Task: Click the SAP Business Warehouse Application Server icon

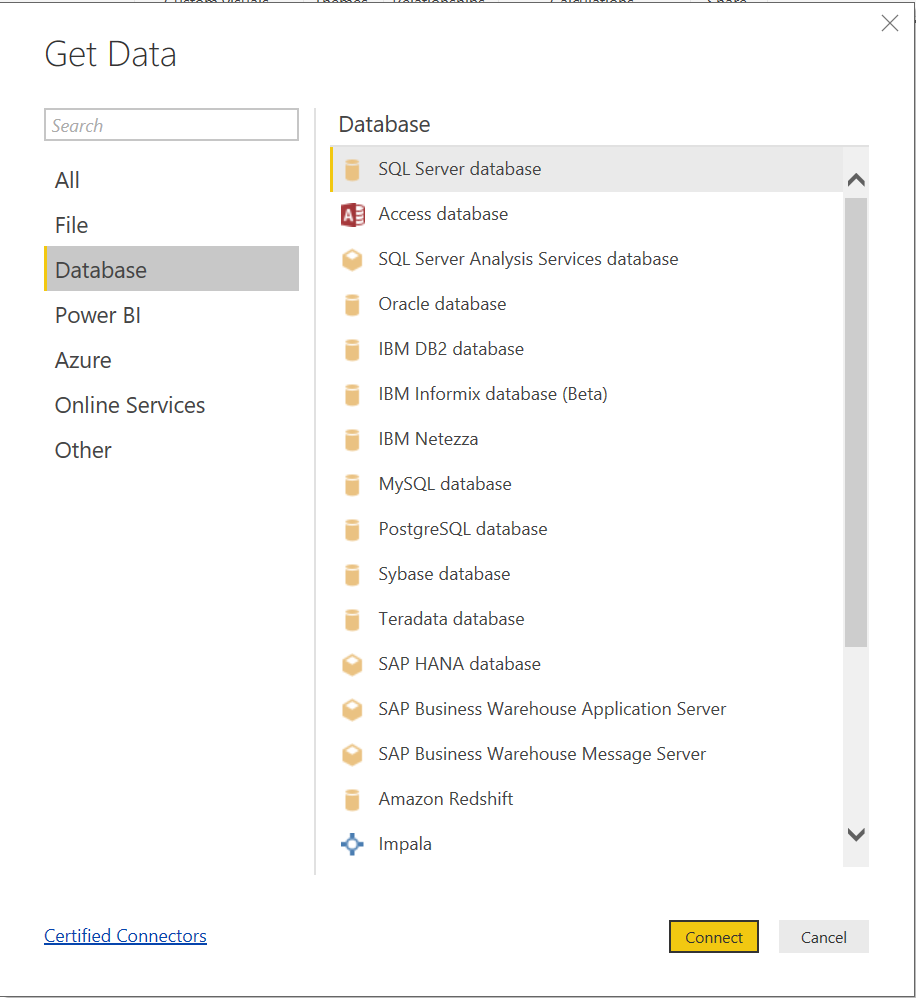Action: (352, 710)
